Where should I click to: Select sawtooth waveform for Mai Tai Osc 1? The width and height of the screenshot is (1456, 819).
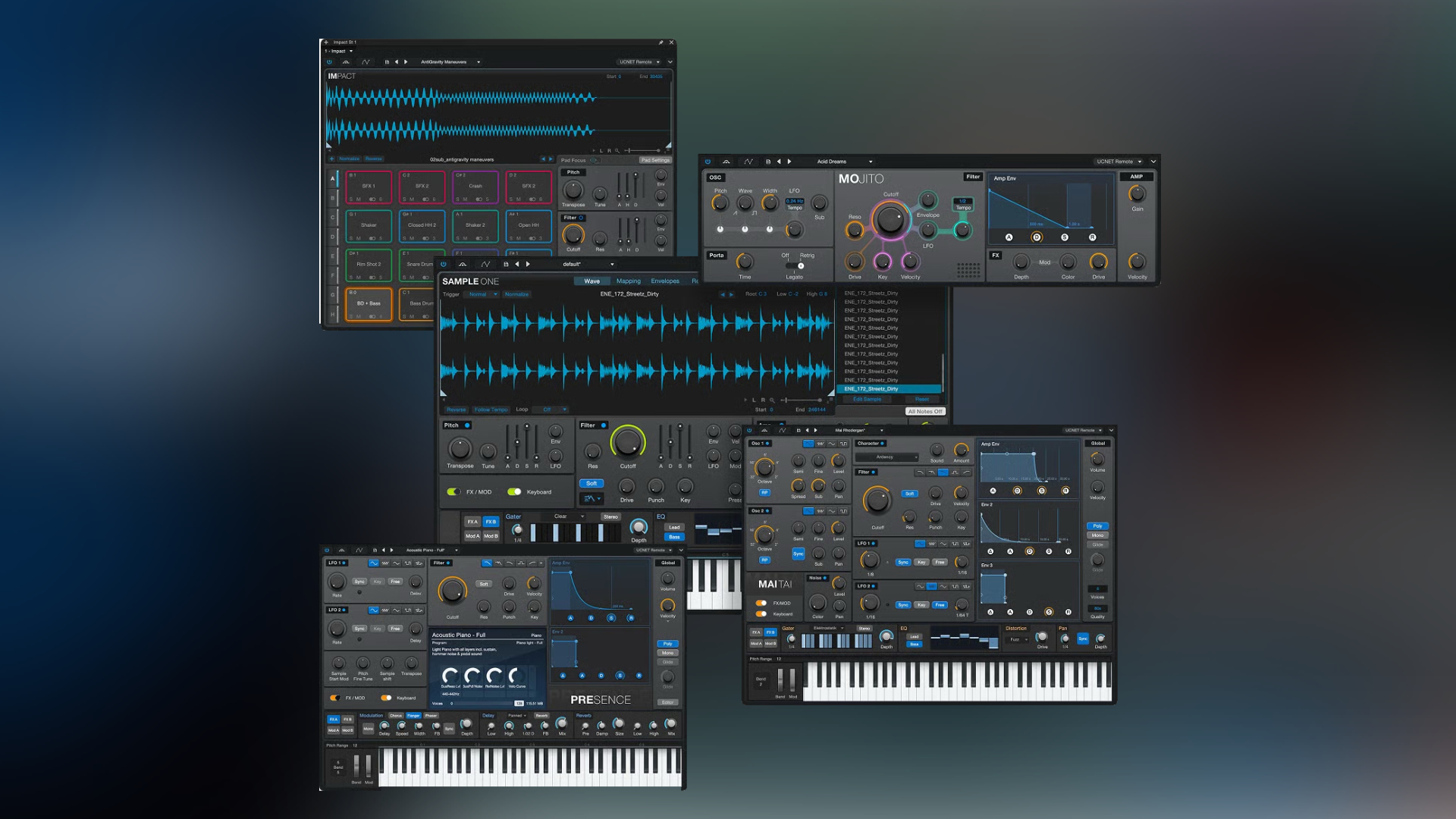click(820, 444)
